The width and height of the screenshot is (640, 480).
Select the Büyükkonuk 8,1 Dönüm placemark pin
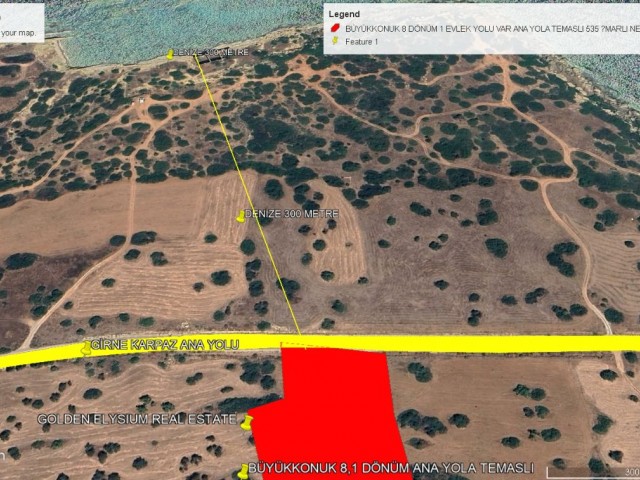pos(243,470)
